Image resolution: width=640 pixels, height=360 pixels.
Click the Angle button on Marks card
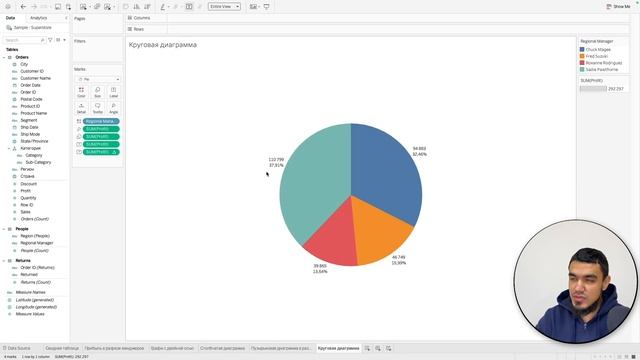(x=113, y=108)
